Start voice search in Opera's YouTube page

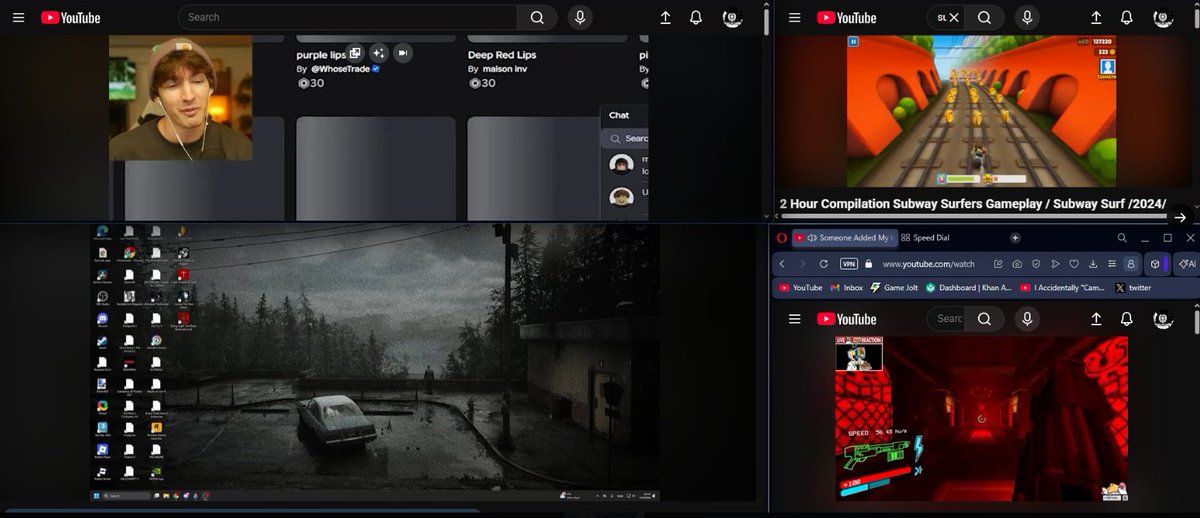pyautogui.click(x=1026, y=319)
